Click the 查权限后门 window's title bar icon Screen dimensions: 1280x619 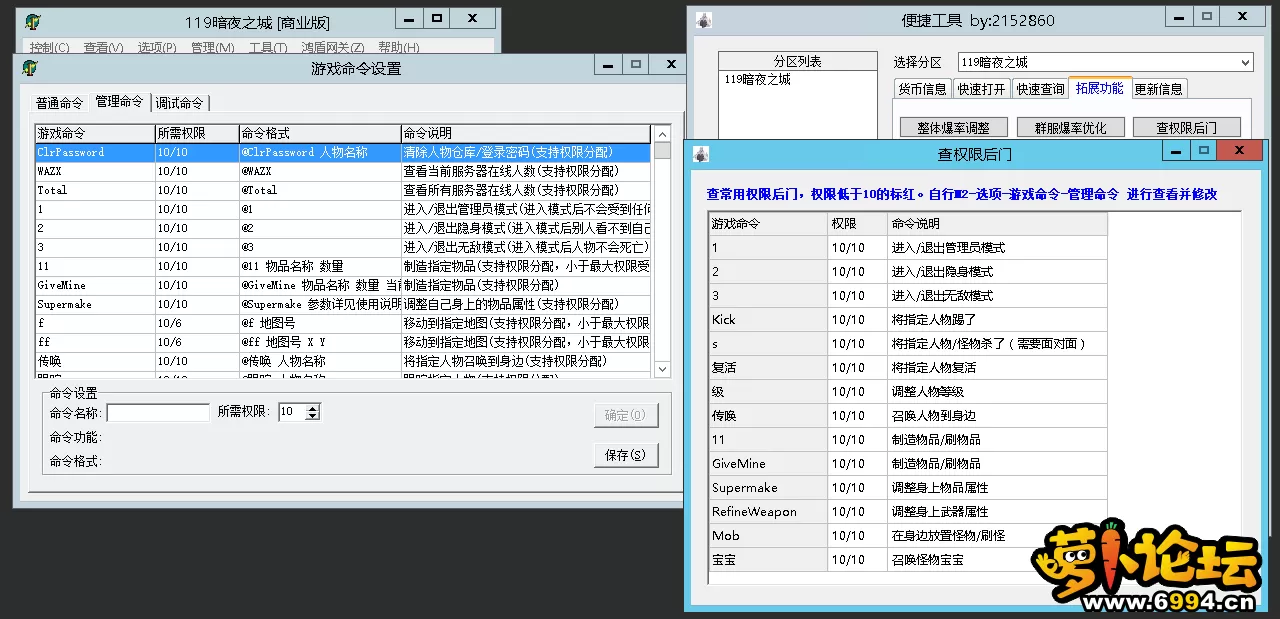[702, 154]
